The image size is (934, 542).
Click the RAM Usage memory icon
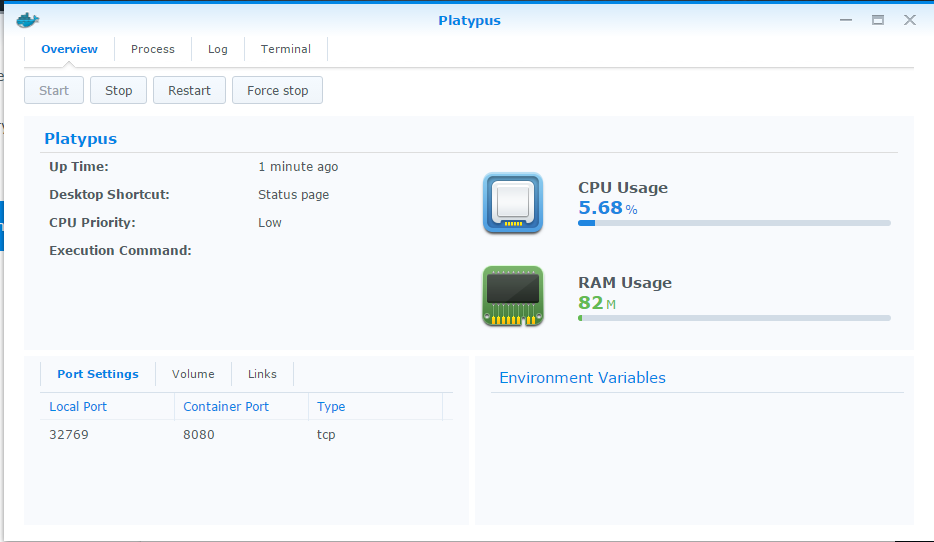[x=512, y=296]
